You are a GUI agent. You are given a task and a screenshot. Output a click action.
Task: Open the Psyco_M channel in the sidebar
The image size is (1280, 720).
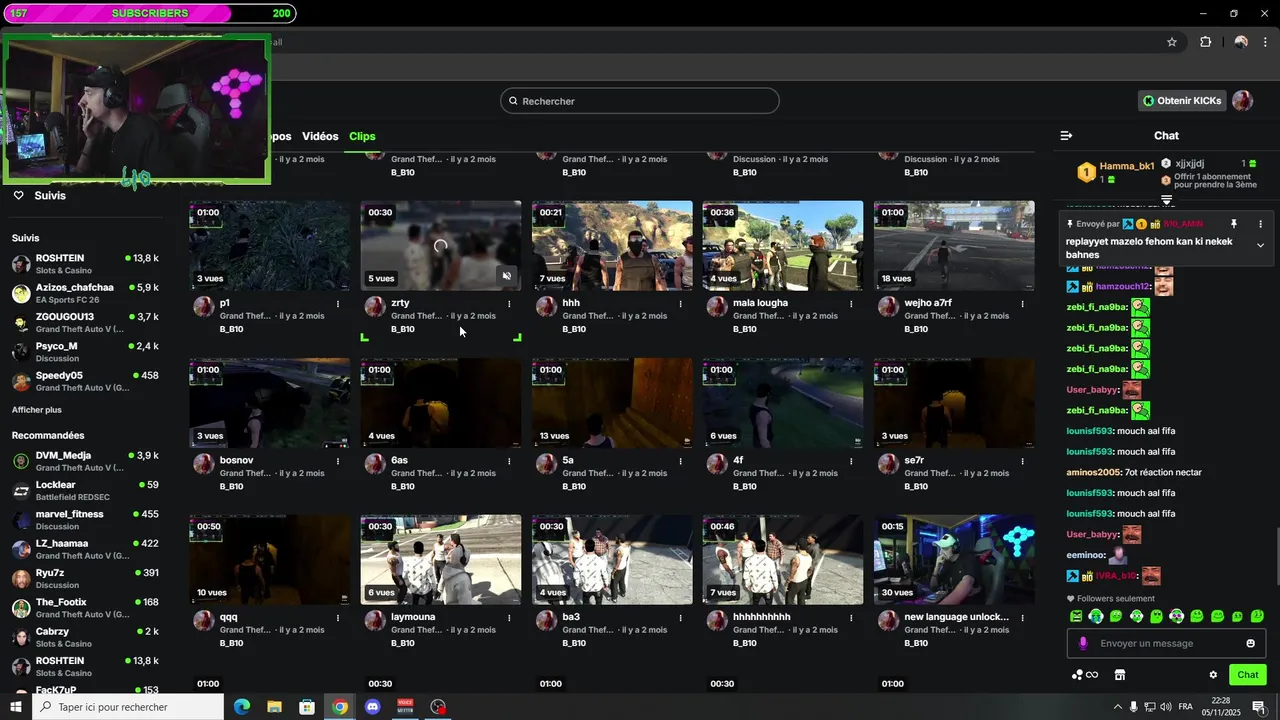pos(85,352)
